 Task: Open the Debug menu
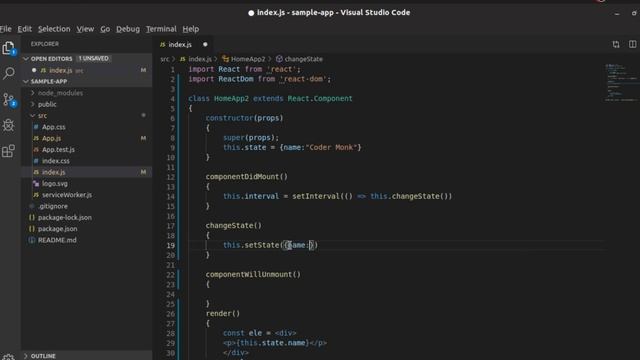click(128, 29)
